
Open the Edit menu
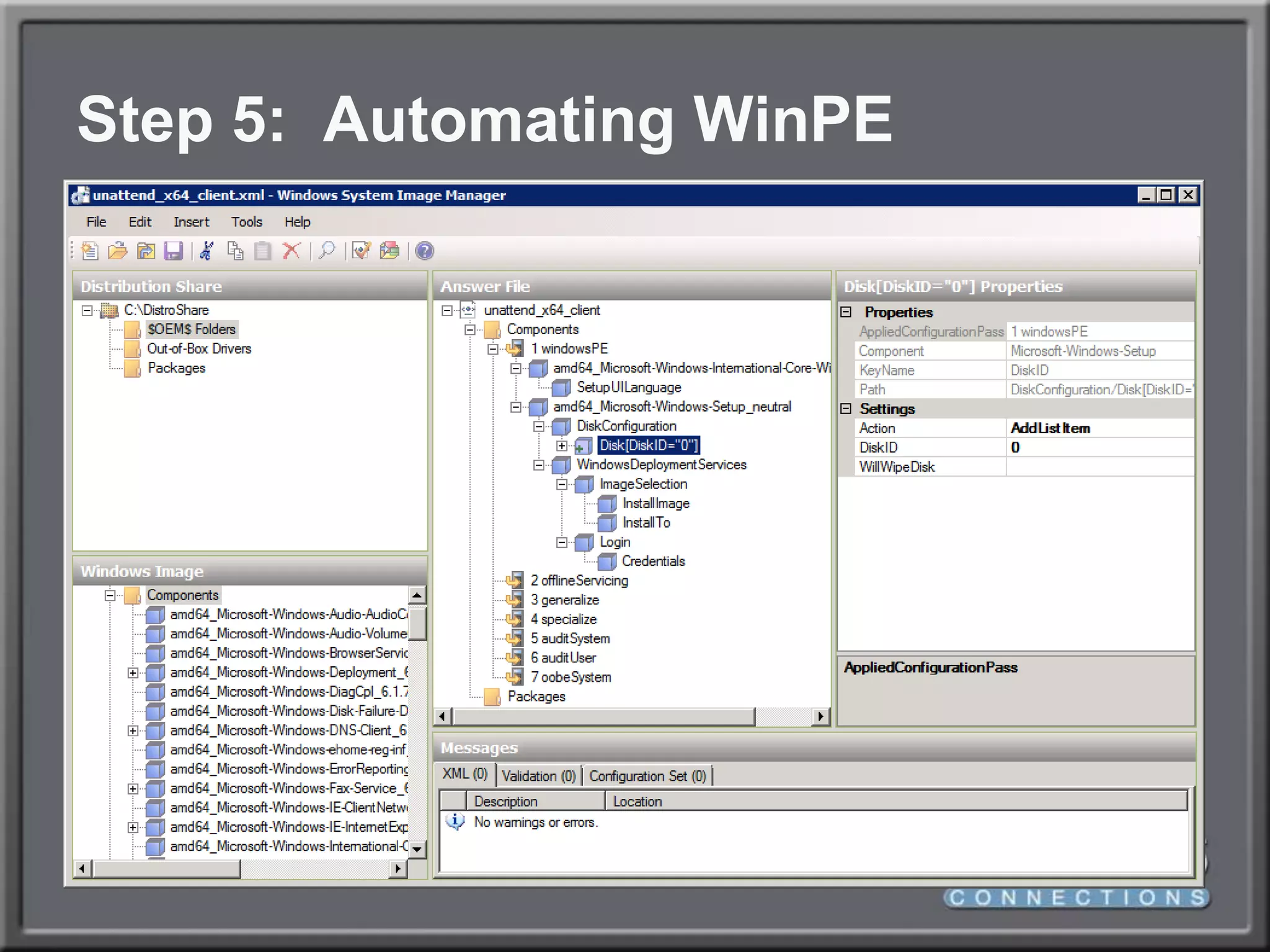140,222
